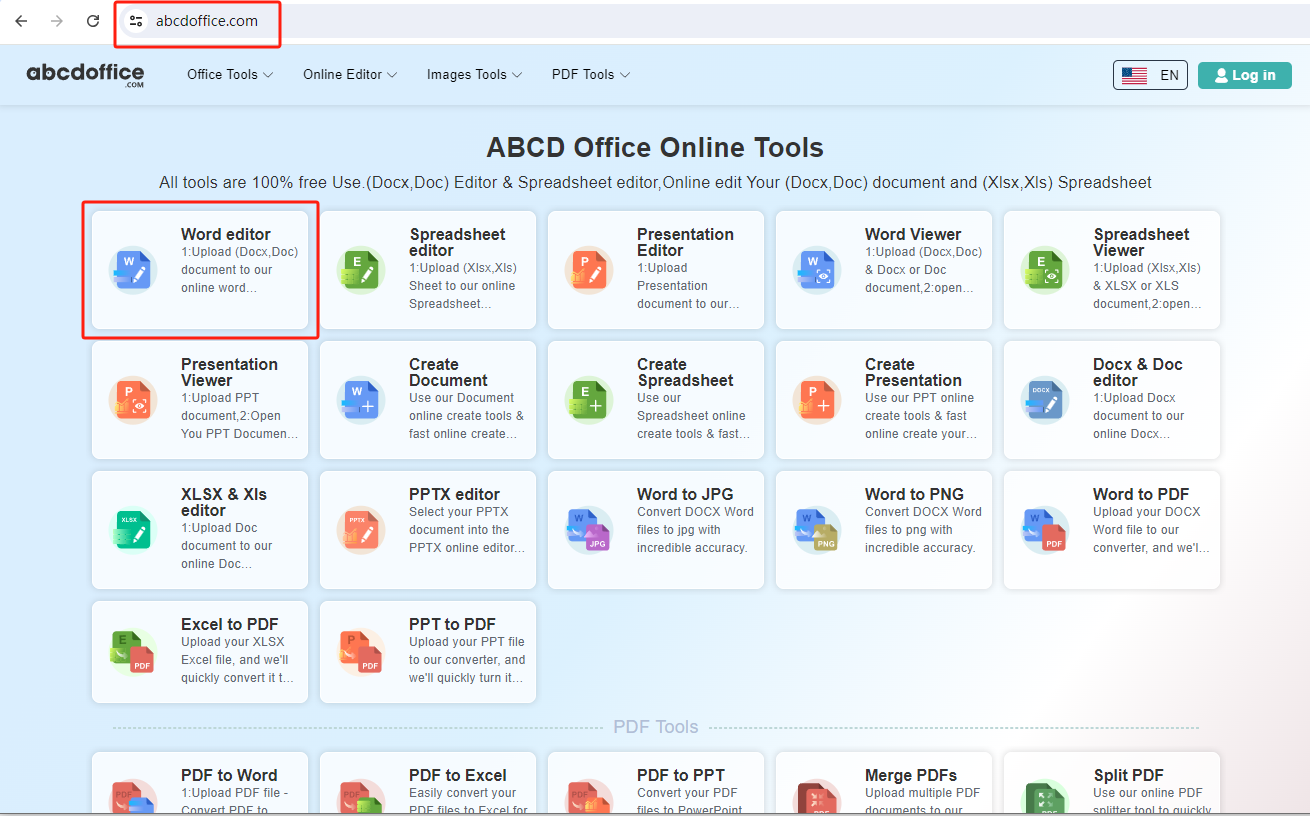This screenshot has height=816, width=1310.
Task: Click the Docx & Doc editor icon
Action: (1045, 400)
